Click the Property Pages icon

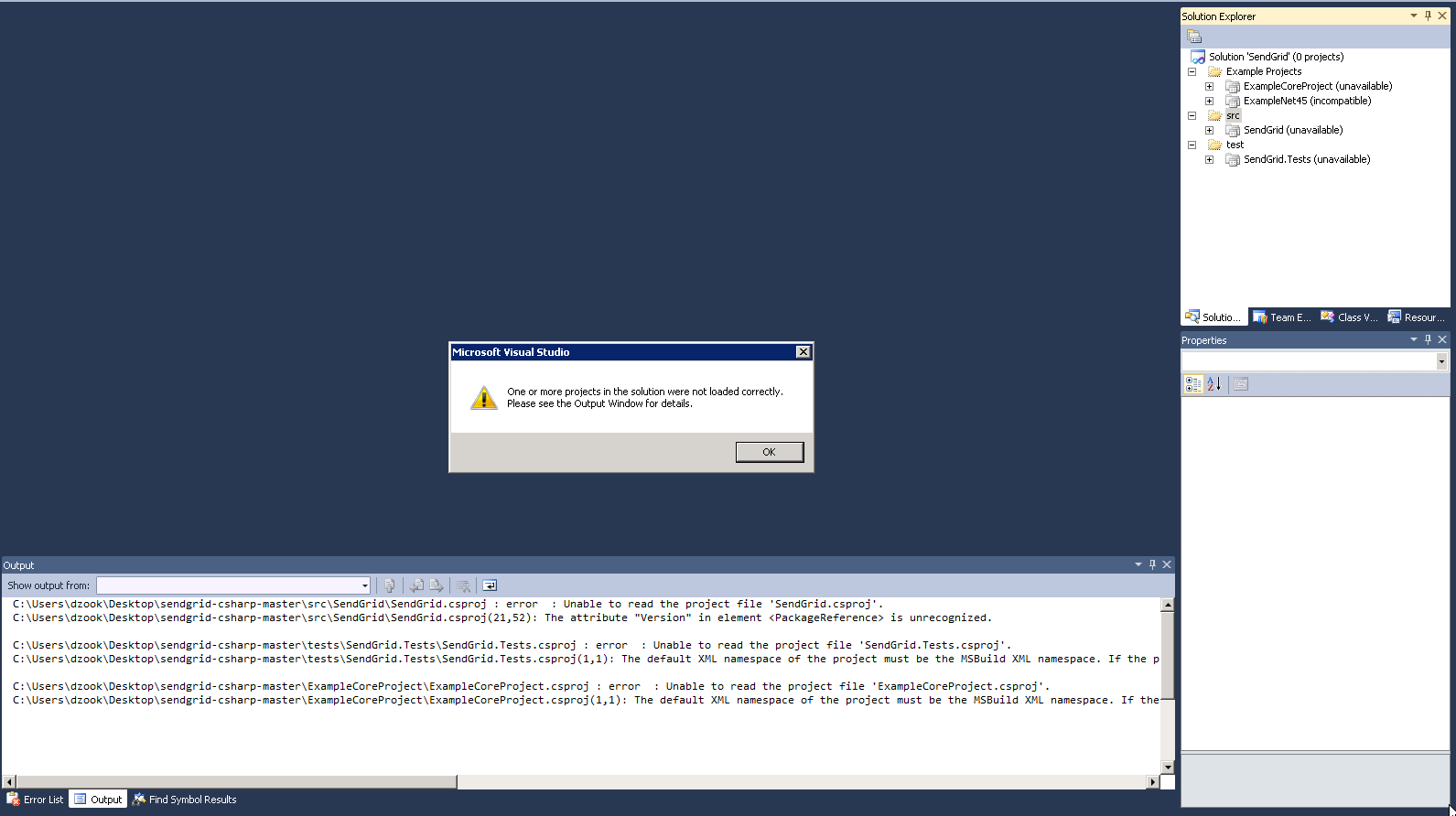click(x=1241, y=384)
